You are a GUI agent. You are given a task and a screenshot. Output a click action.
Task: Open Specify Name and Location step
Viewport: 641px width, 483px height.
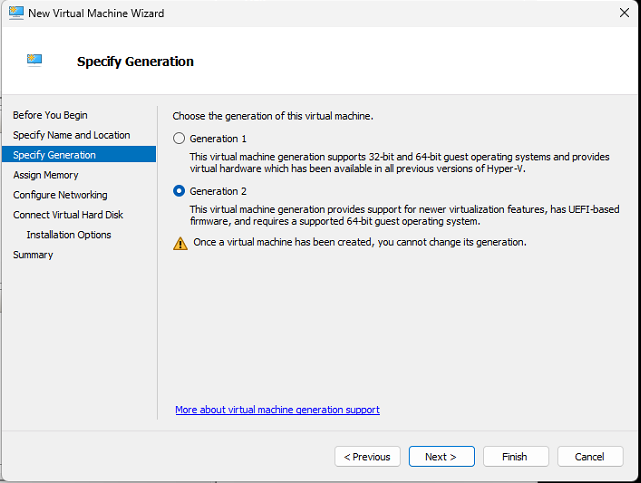72,135
